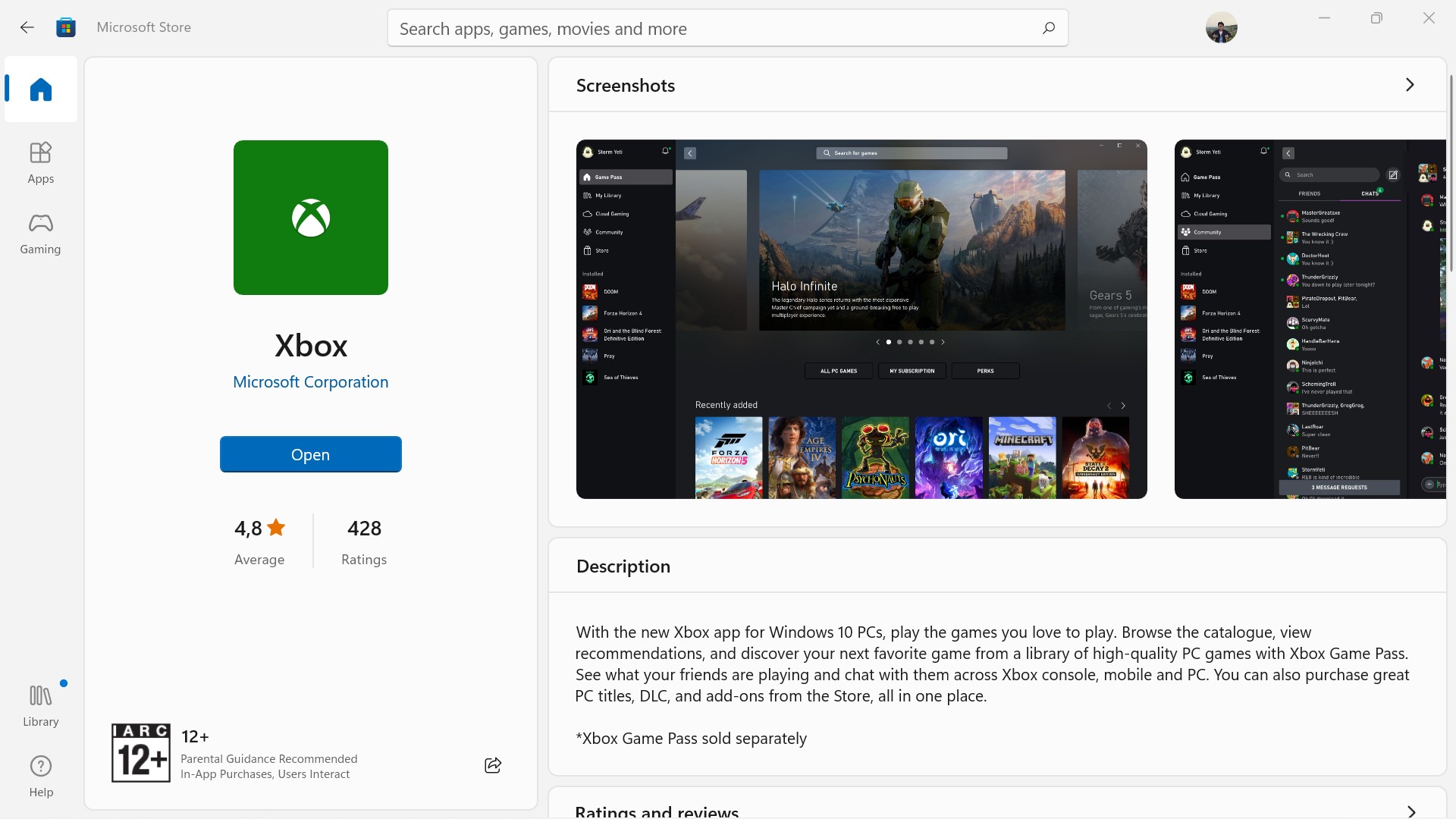Go to the Home sidebar tab
This screenshot has height=819, width=1456.
click(41, 89)
